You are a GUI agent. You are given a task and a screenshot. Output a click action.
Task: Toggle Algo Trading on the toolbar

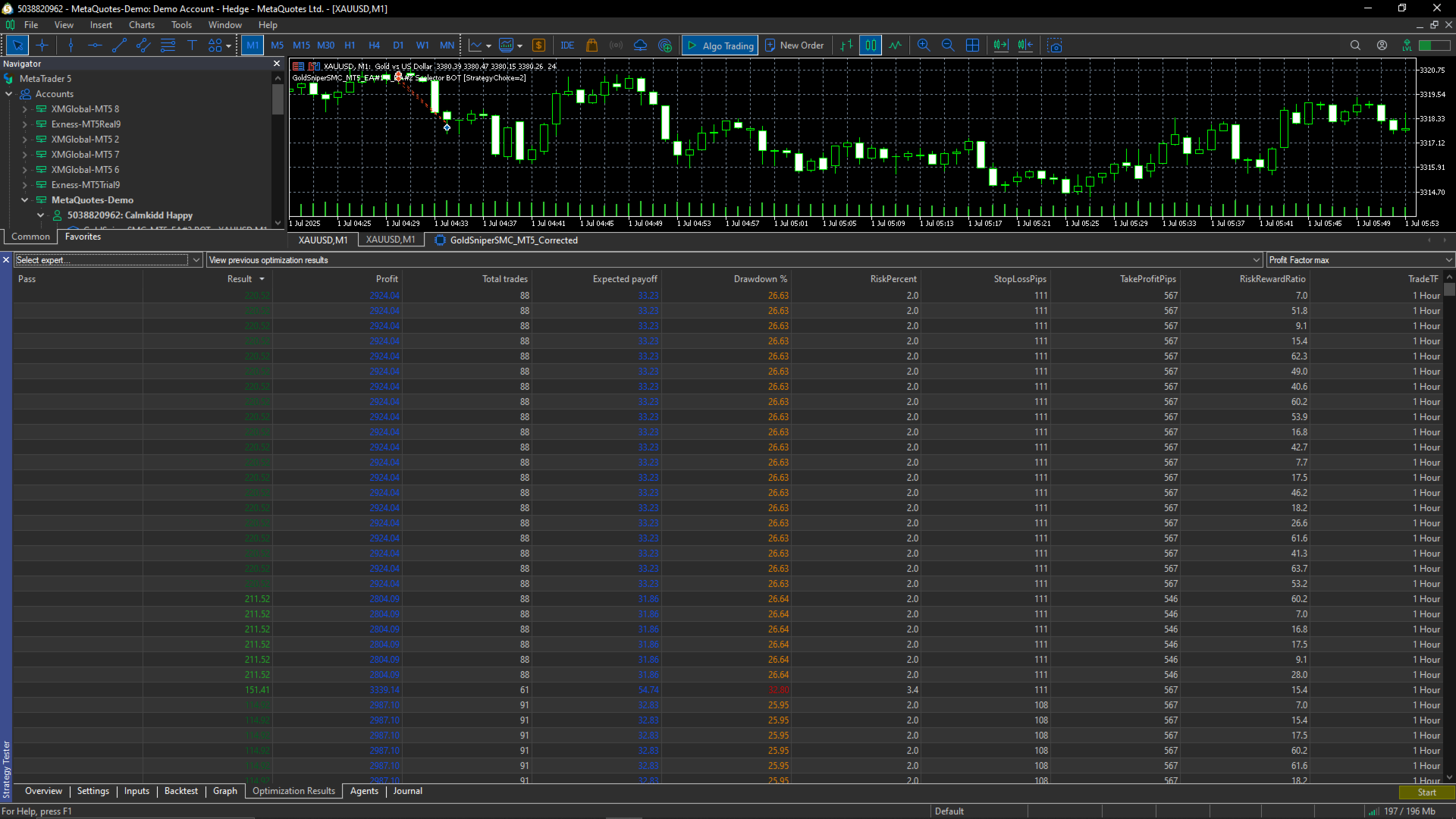[719, 45]
